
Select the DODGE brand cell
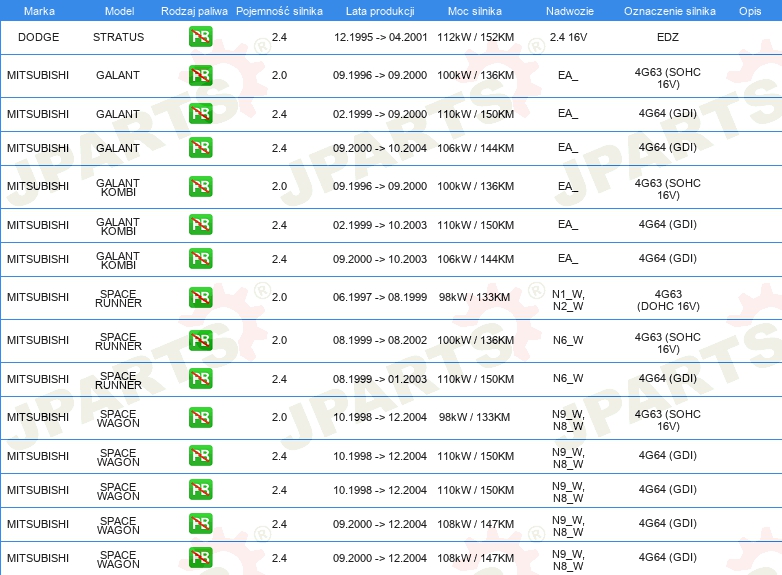pos(38,37)
